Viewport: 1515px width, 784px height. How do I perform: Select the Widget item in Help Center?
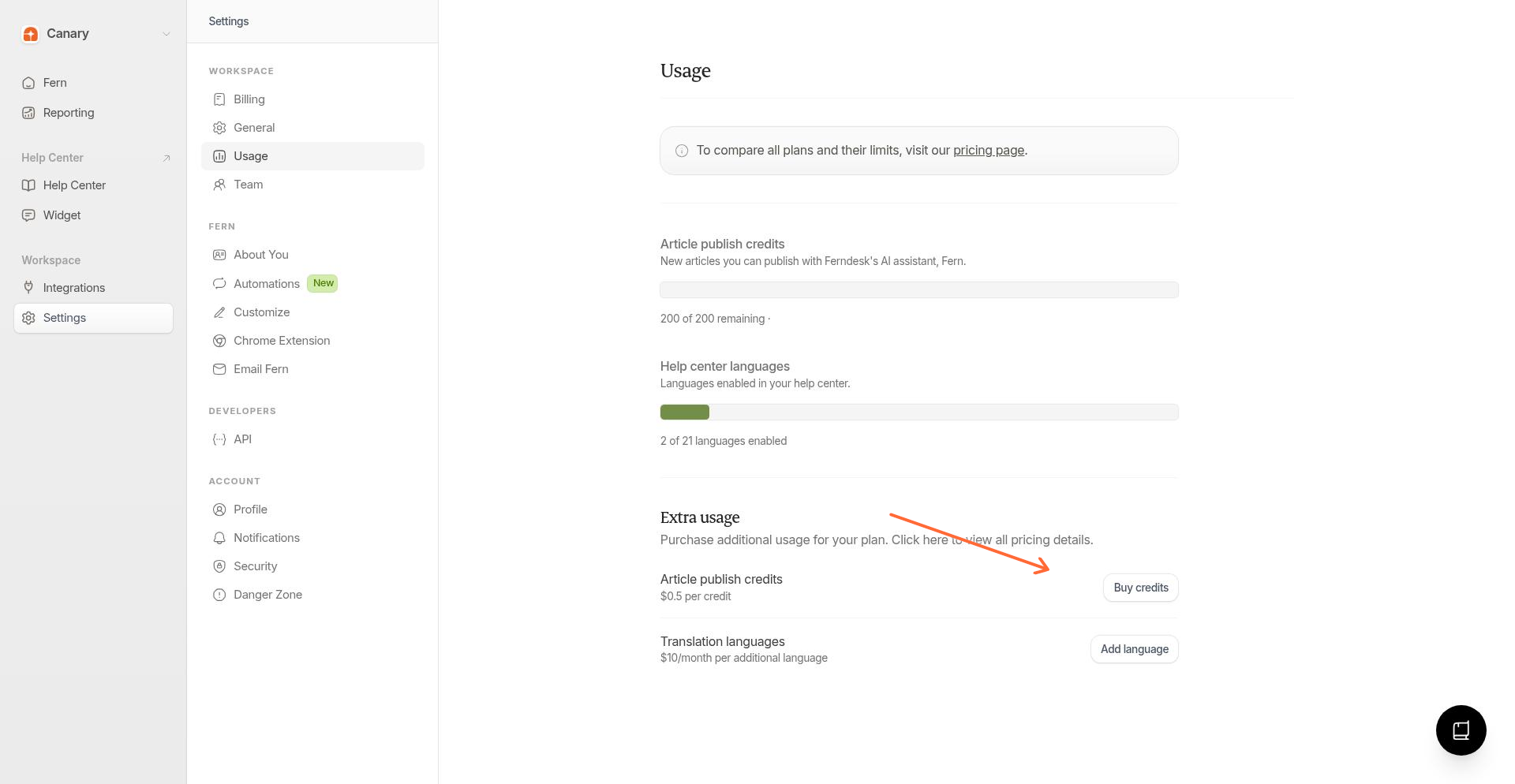pos(62,215)
